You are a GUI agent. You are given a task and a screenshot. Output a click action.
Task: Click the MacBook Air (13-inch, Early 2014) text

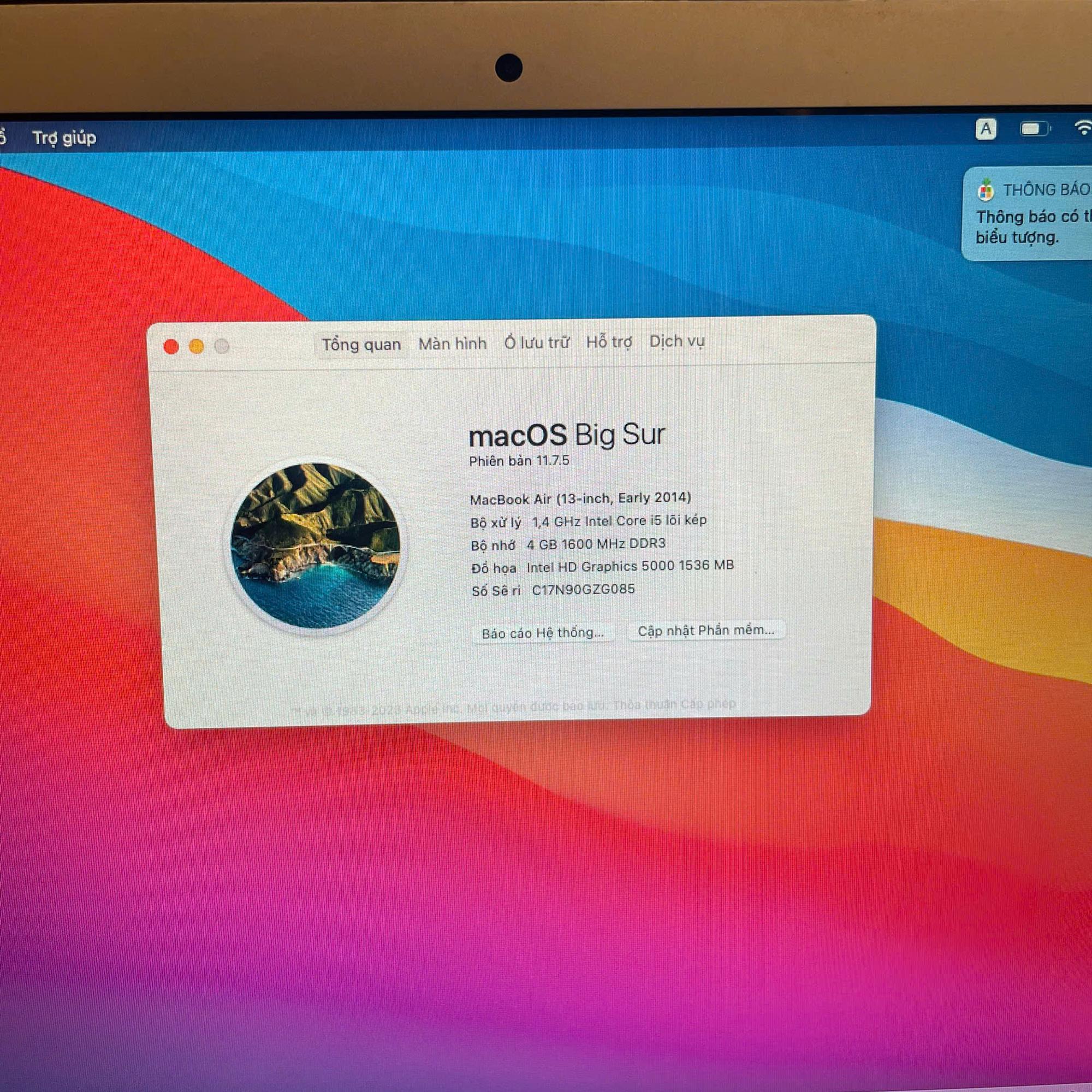(x=580, y=498)
